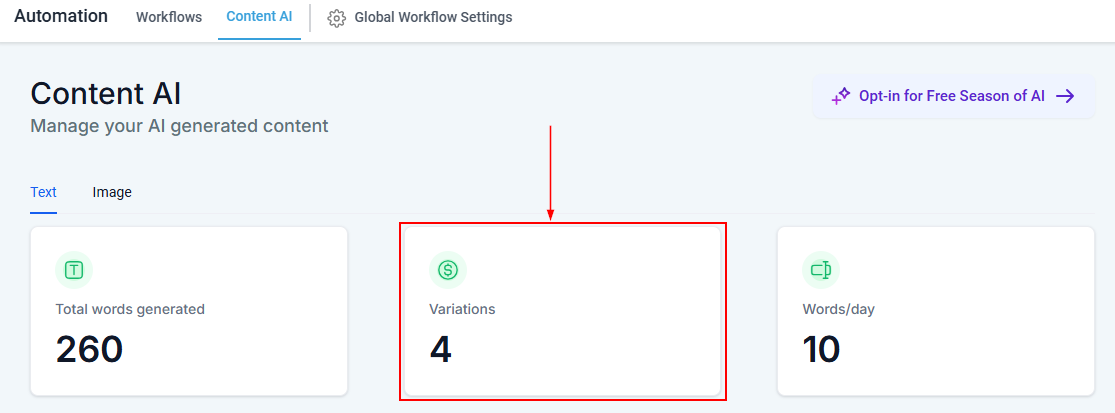Open the Workflows tab

point(169,17)
